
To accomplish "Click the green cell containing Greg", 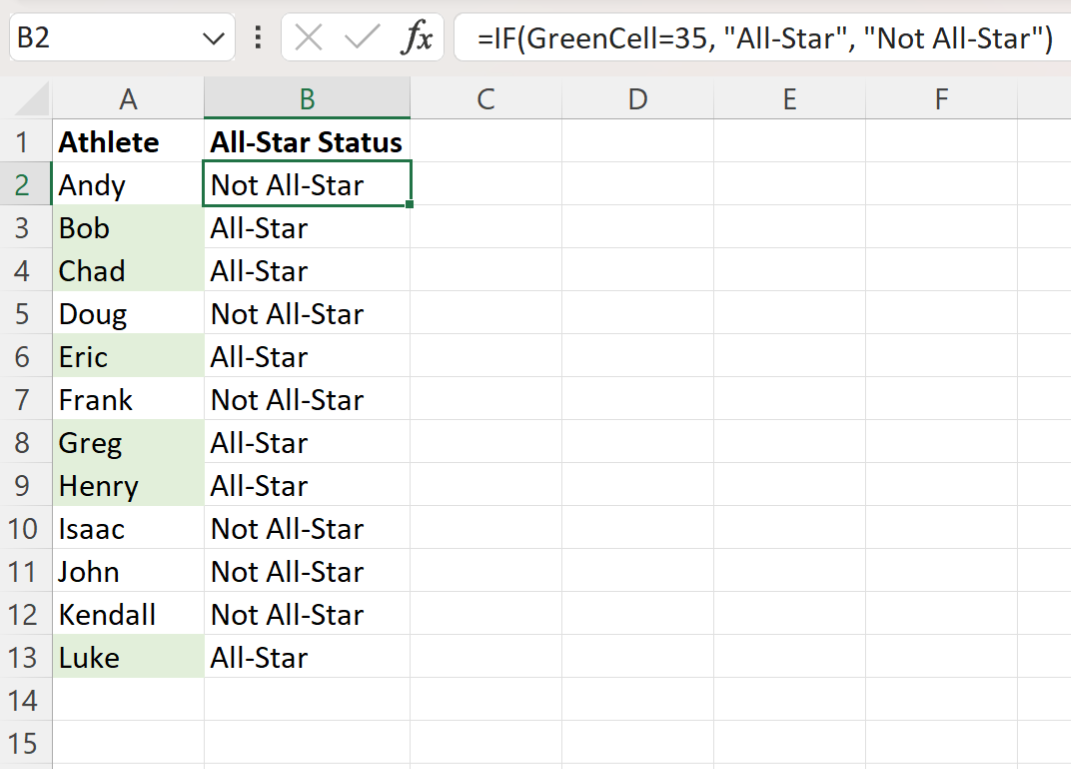I will [128, 442].
